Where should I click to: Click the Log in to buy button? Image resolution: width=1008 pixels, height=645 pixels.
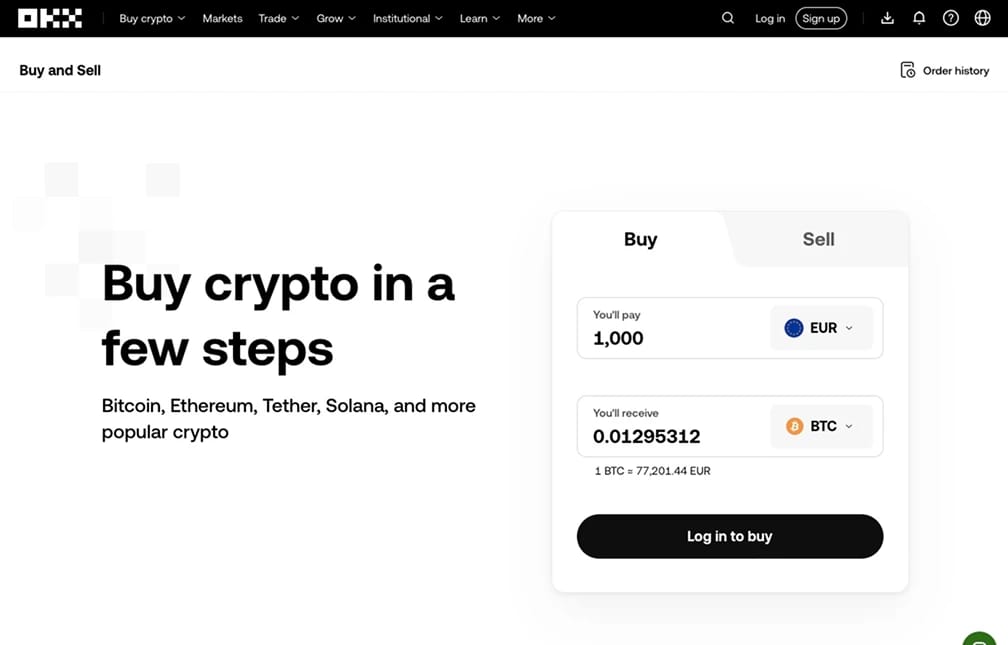[730, 536]
